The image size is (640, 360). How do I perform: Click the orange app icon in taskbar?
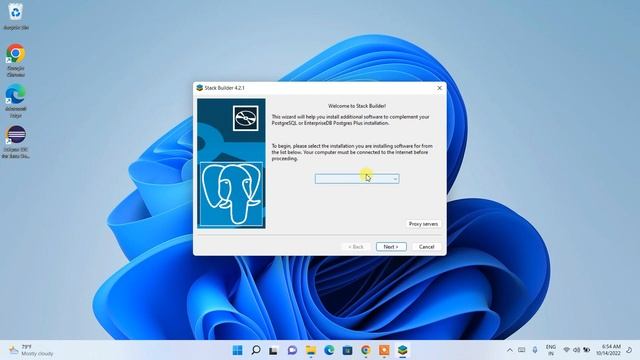click(384, 350)
